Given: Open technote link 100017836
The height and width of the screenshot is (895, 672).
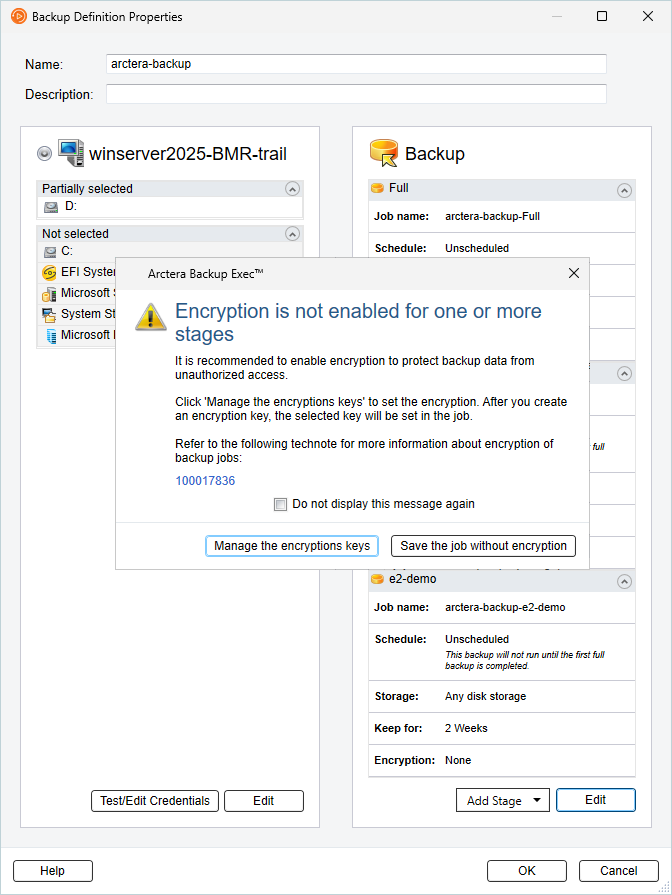Looking at the screenshot, I should 205,481.
